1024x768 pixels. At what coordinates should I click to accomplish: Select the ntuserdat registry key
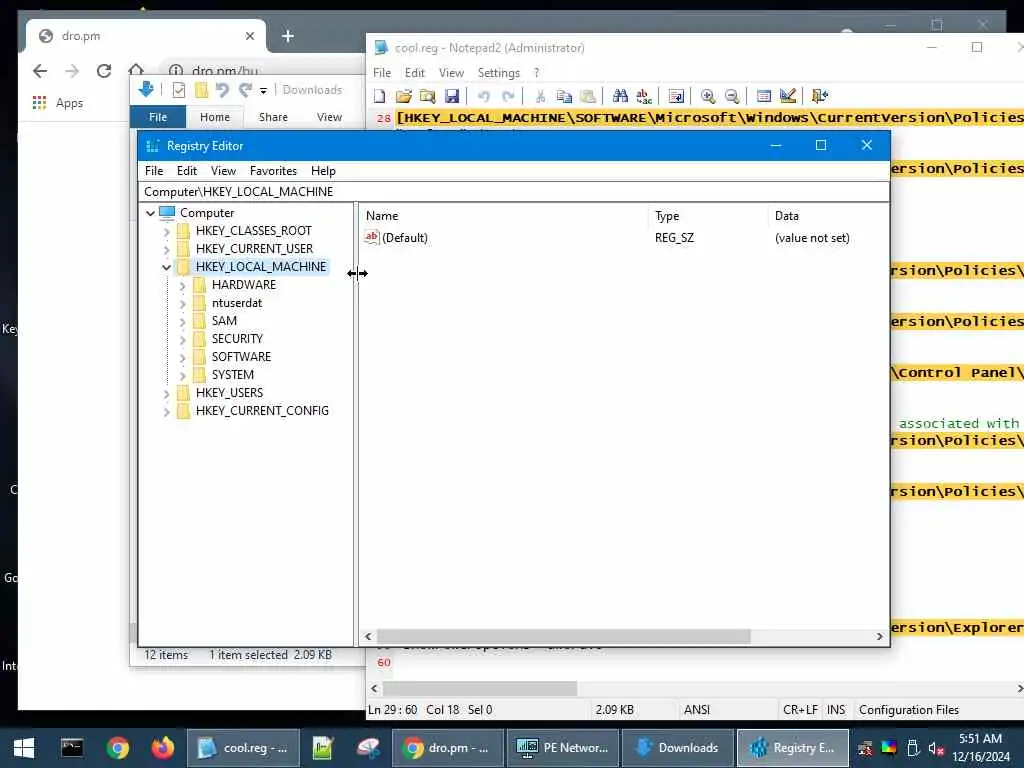236,303
